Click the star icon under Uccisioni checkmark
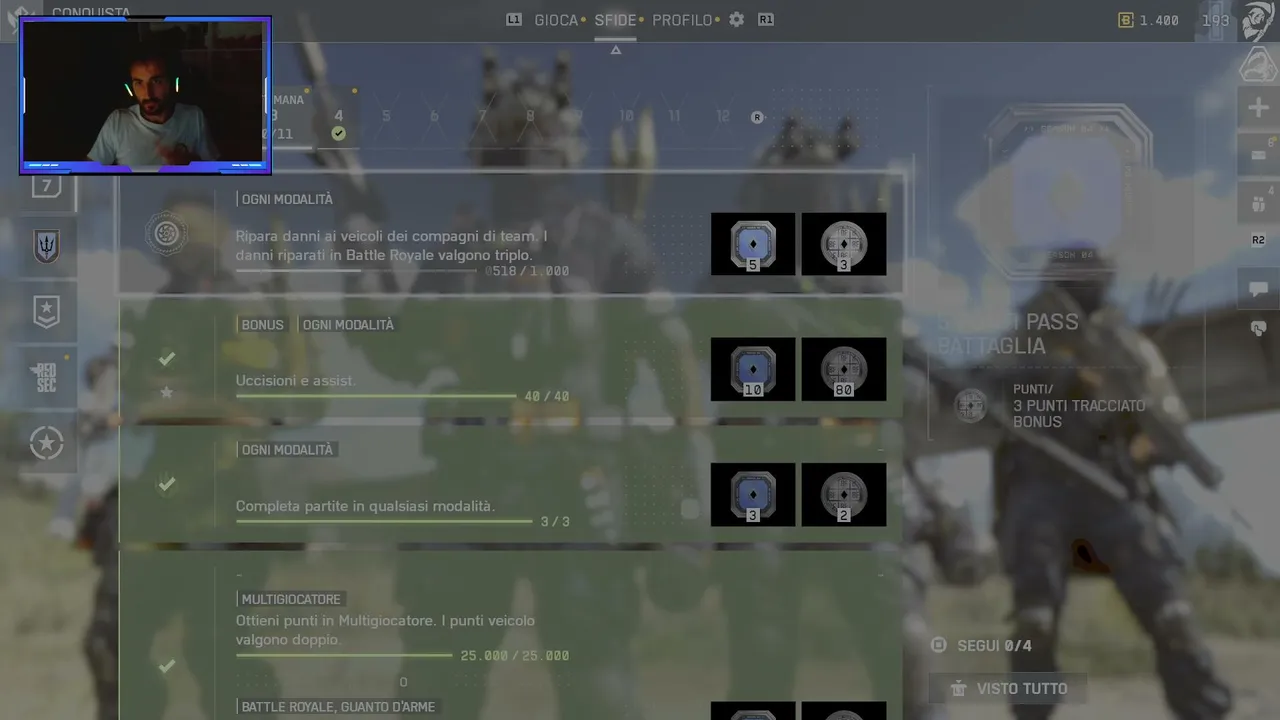This screenshot has width=1280, height=720. click(167, 392)
